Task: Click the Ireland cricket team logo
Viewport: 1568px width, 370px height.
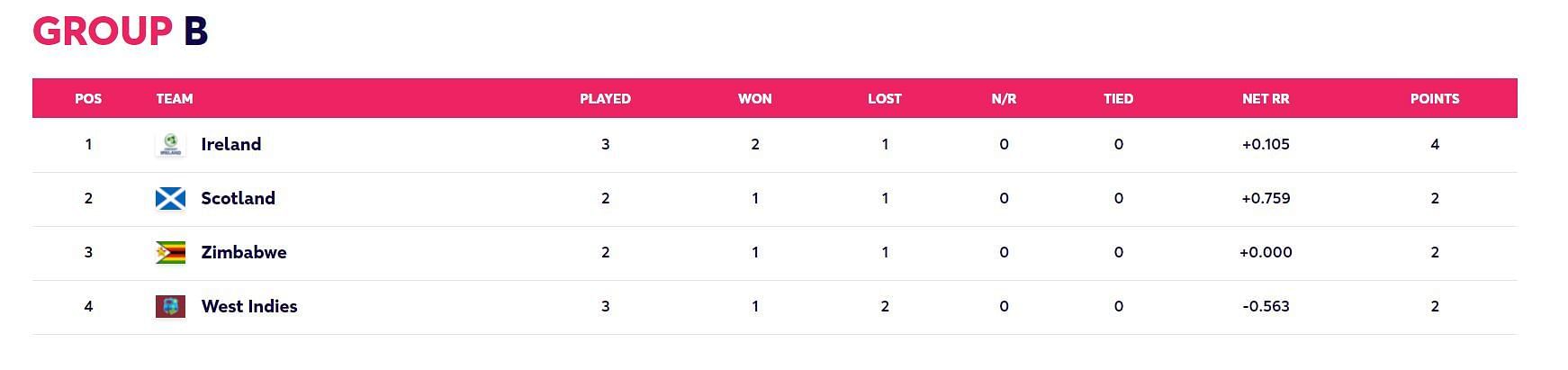Action: tap(170, 144)
